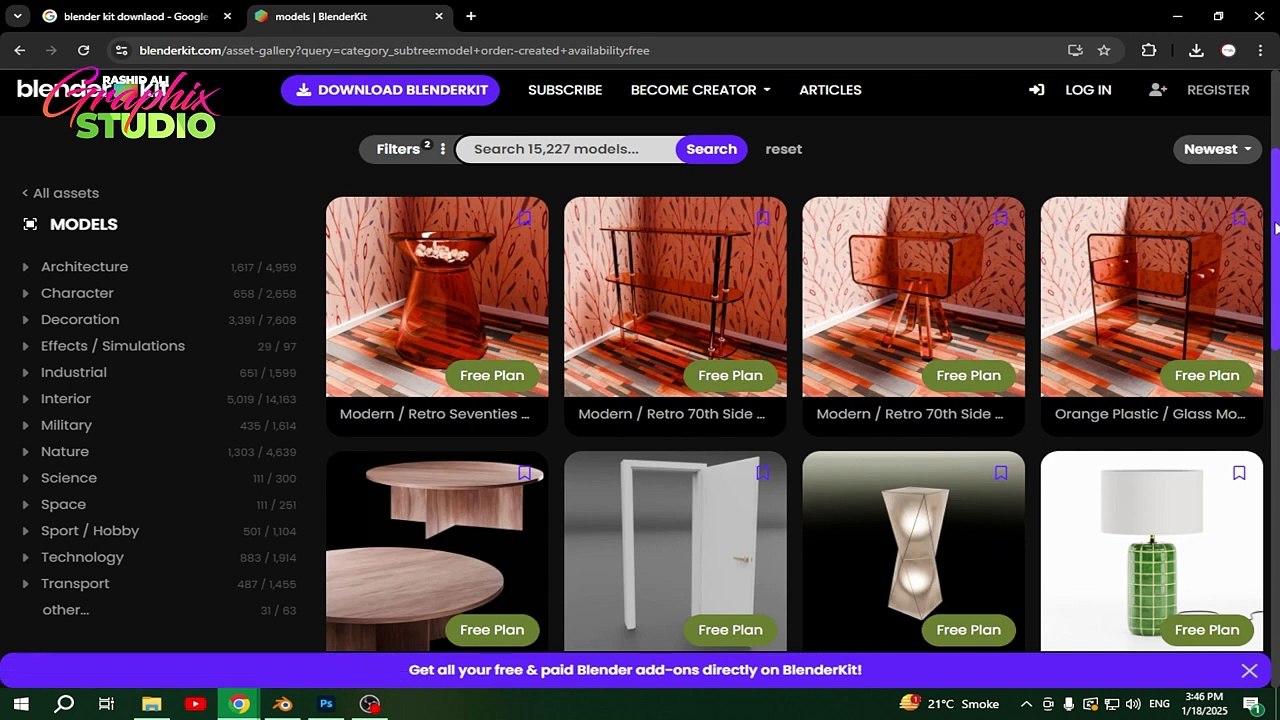Bookmark the first Modern / Retro 70th Side model
Viewport: 1280px width, 720px height.
[x=762, y=218]
